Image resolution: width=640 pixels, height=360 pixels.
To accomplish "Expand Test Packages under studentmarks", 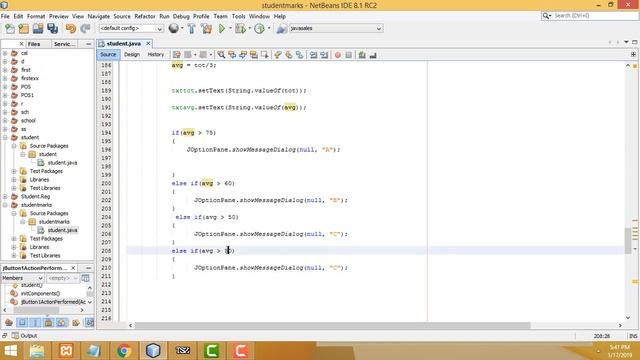I will [14, 239].
